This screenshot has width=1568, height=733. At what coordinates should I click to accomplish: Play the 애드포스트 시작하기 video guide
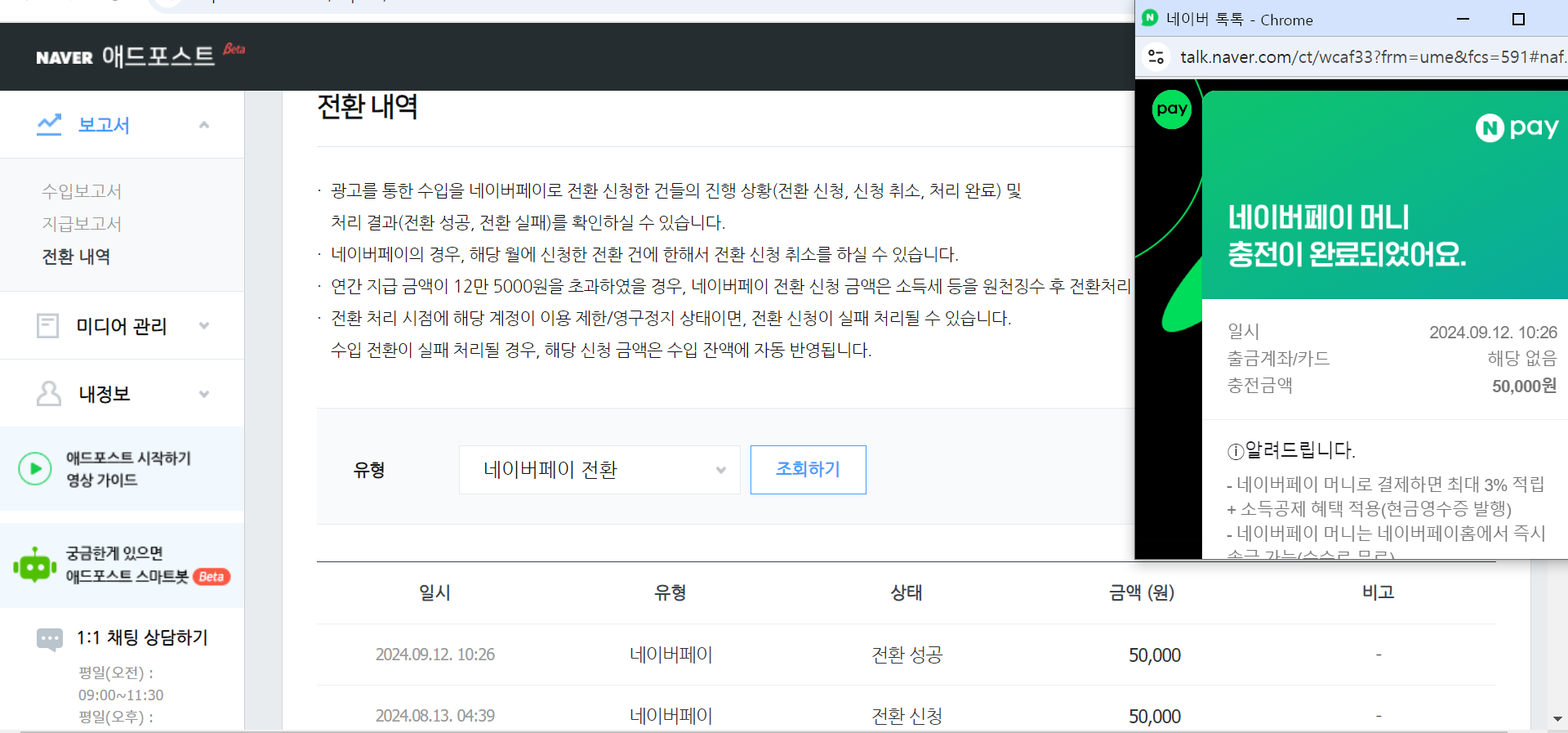tap(35, 469)
